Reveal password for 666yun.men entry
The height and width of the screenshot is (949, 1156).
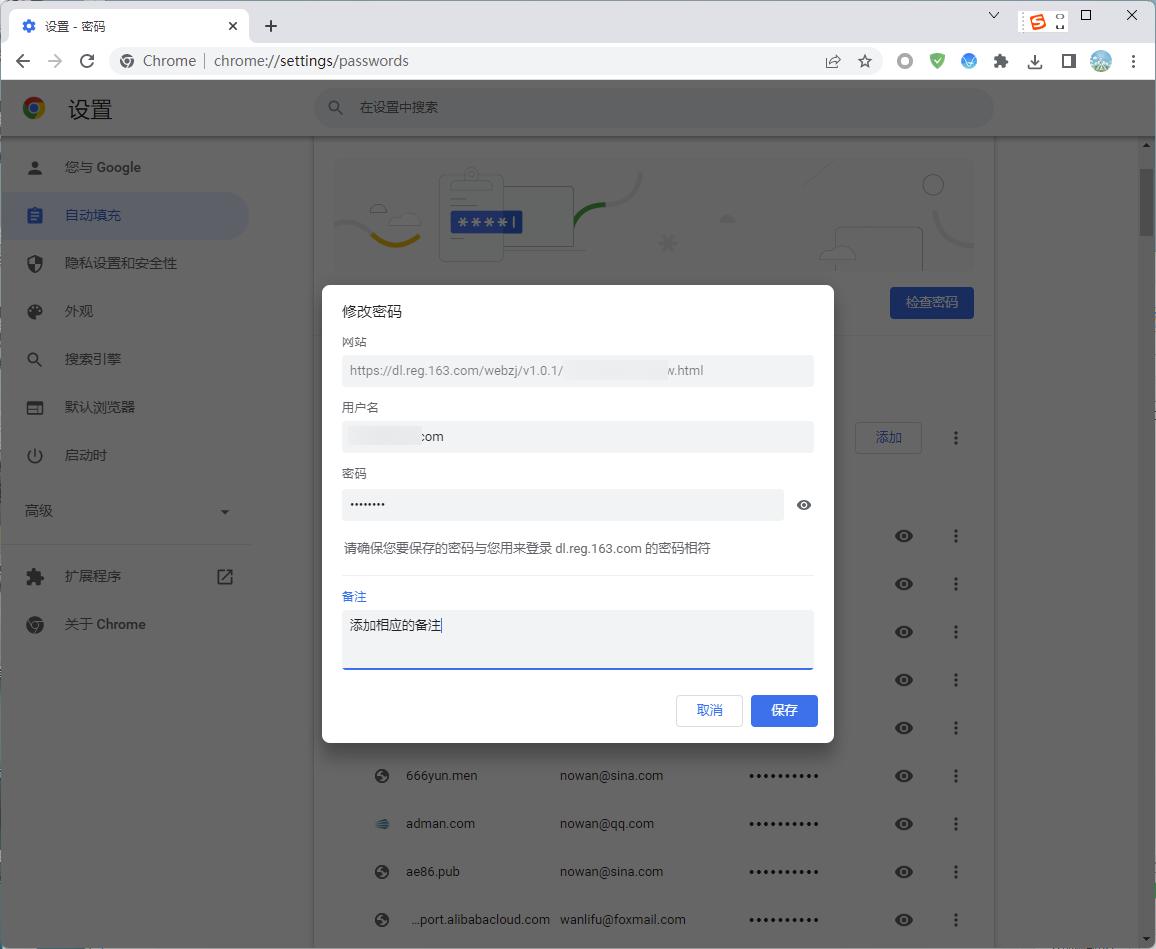click(x=904, y=776)
